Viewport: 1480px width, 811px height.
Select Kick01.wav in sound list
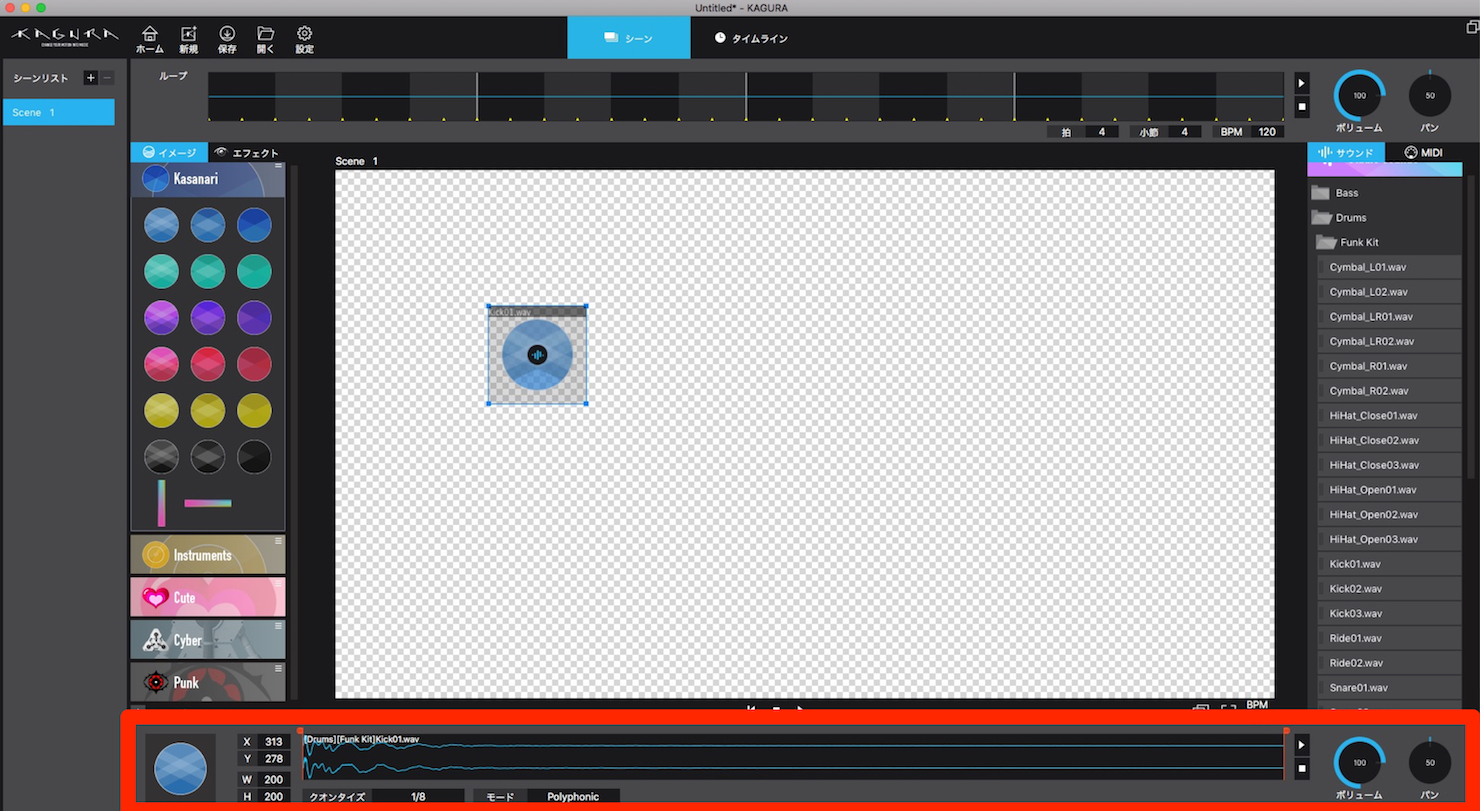click(x=1390, y=564)
